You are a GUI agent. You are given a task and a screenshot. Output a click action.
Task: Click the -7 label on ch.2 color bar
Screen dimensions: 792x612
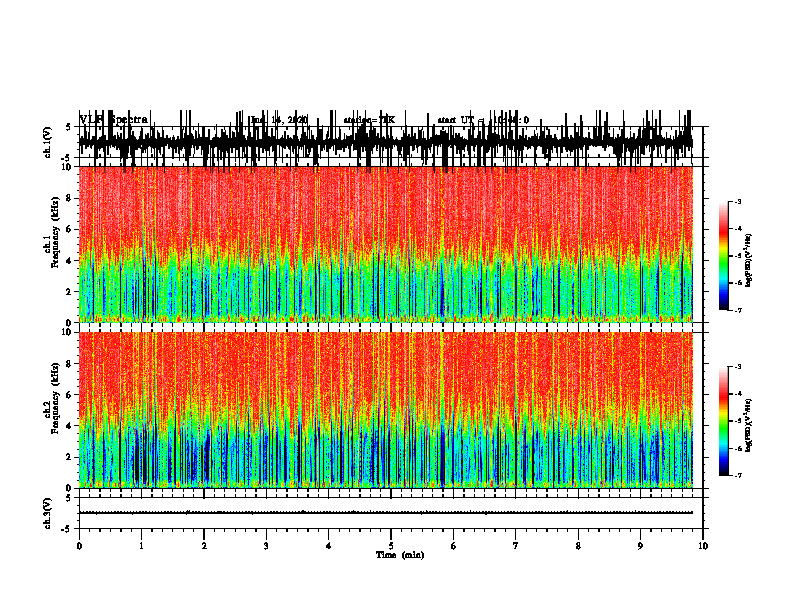click(x=737, y=475)
